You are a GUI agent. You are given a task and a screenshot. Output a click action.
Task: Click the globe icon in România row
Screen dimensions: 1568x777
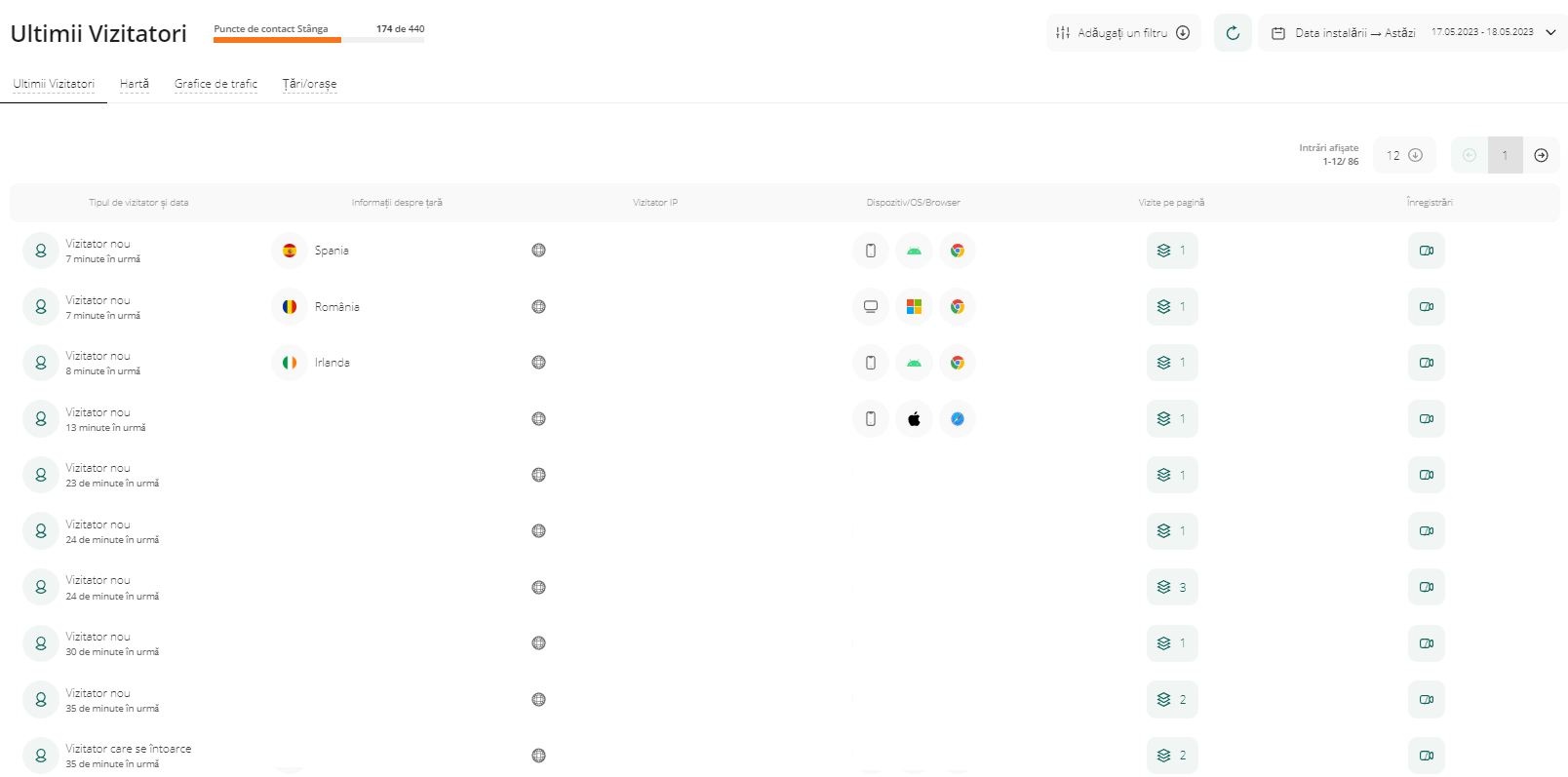(538, 307)
